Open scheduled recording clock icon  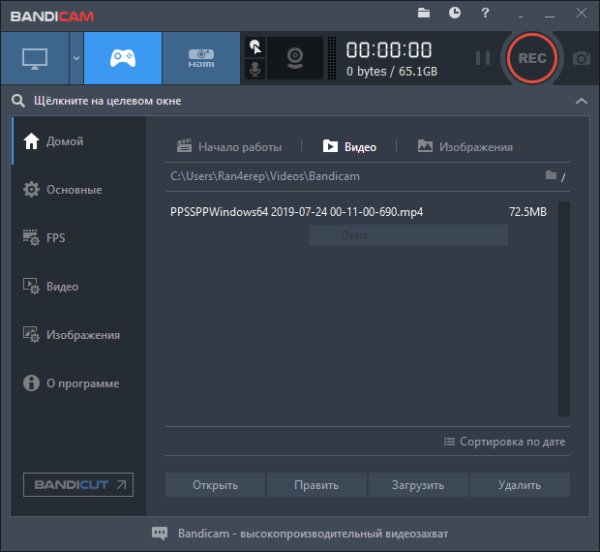pyautogui.click(x=455, y=13)
